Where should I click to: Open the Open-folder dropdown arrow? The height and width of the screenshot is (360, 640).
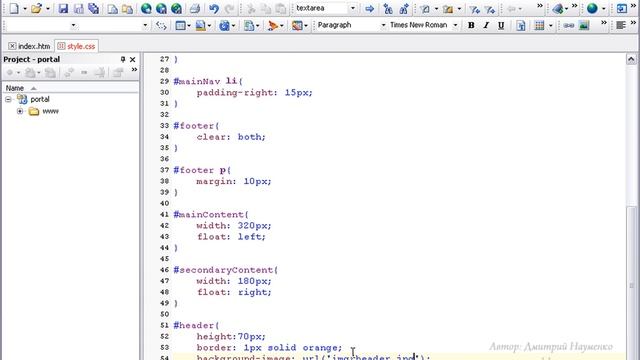click(x=47, y=9)
